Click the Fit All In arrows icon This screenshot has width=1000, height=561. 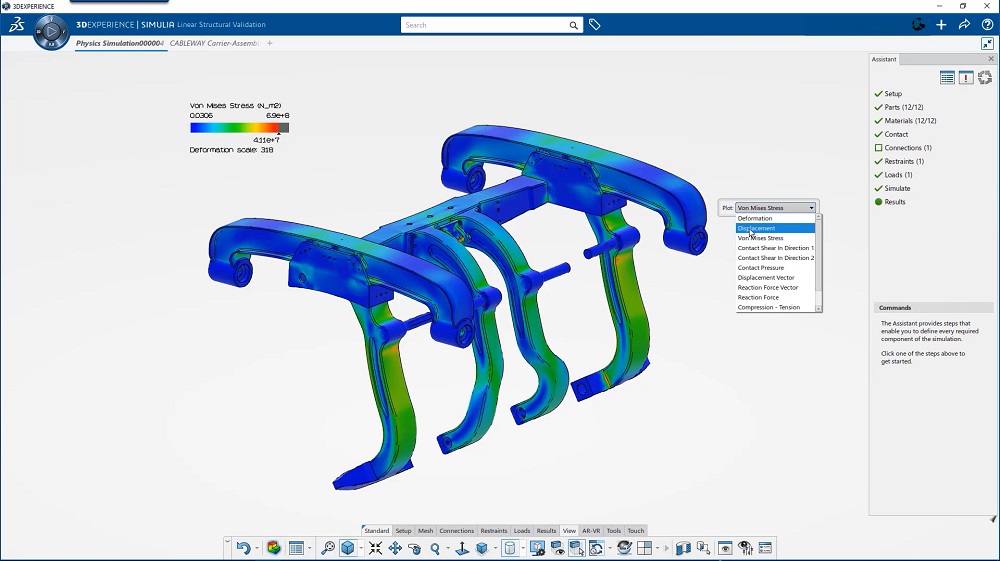pos(375,548)
